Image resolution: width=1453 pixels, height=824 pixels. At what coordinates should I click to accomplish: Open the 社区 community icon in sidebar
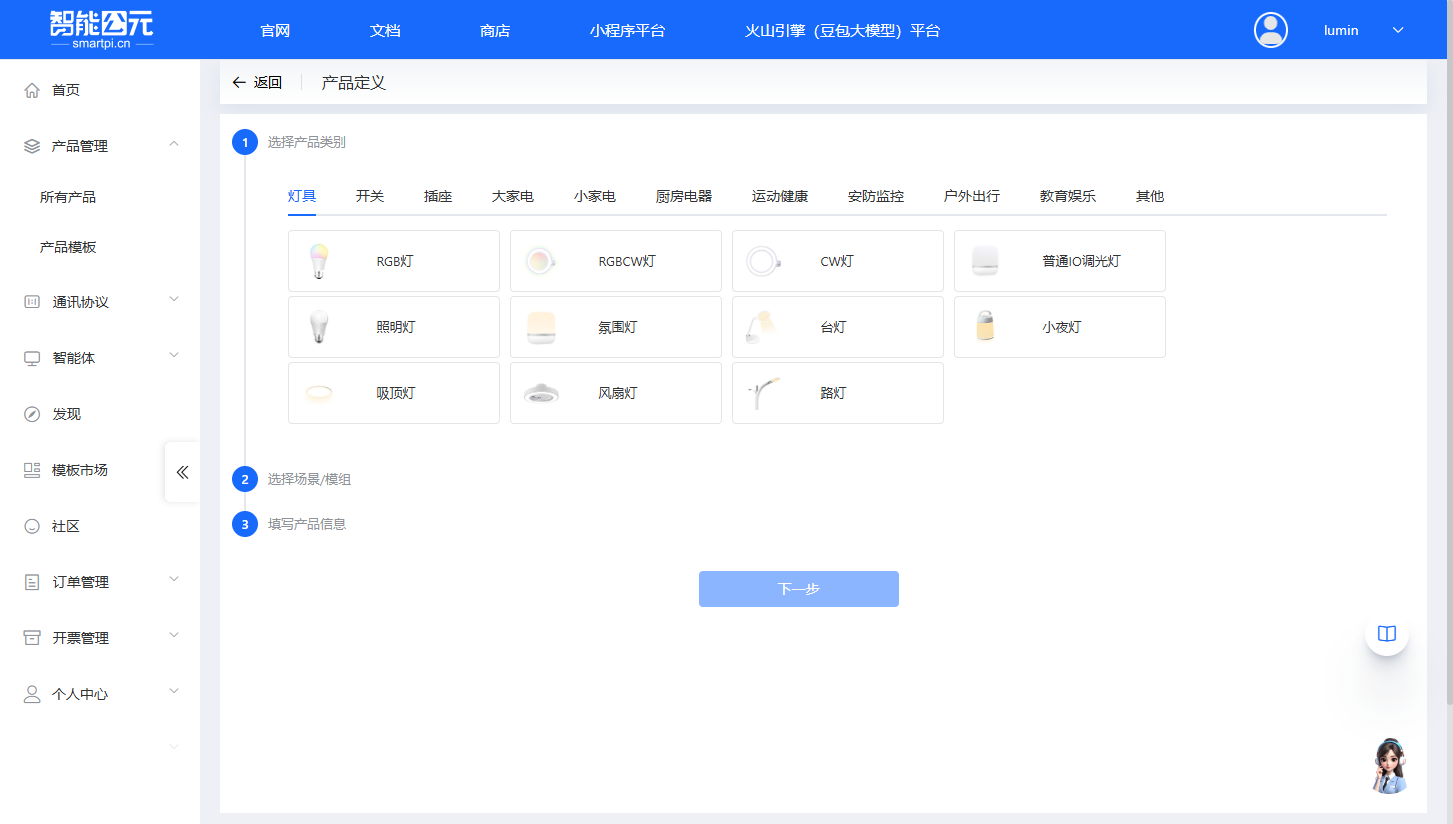tap(31, 525)
